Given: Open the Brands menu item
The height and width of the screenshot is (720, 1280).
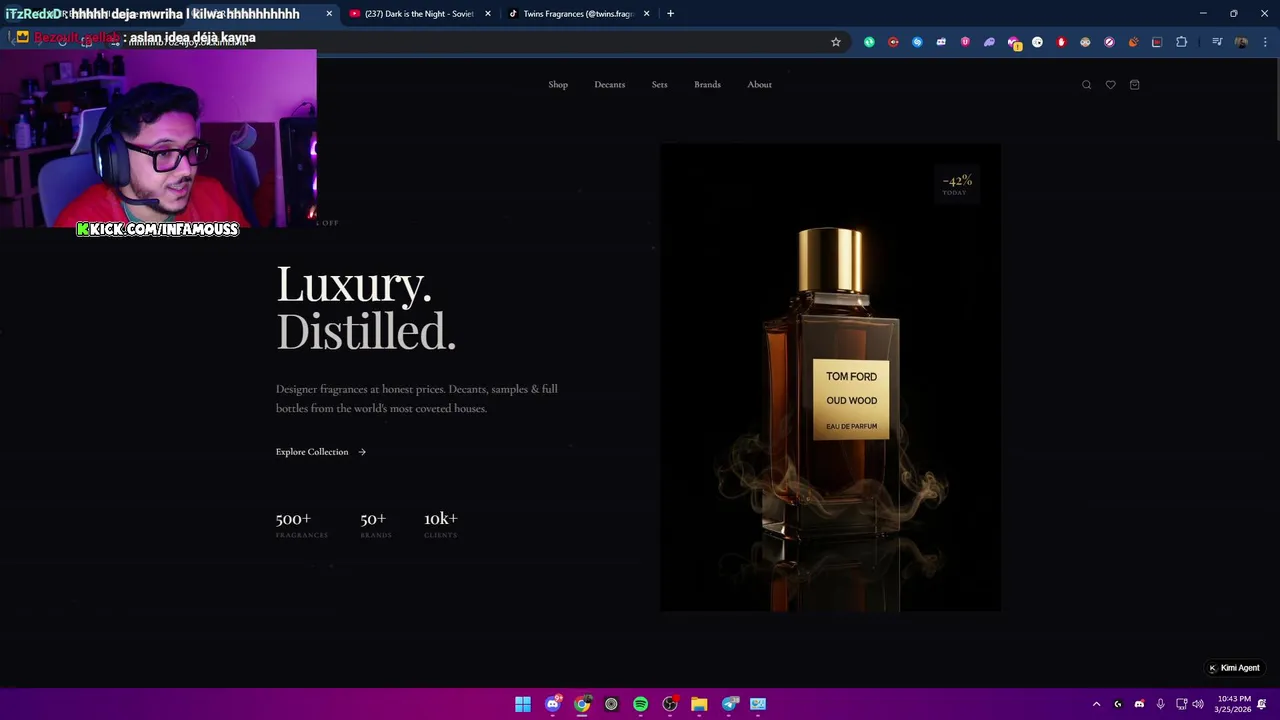Looking at the screenshot, I should click(x=707, y=85).
